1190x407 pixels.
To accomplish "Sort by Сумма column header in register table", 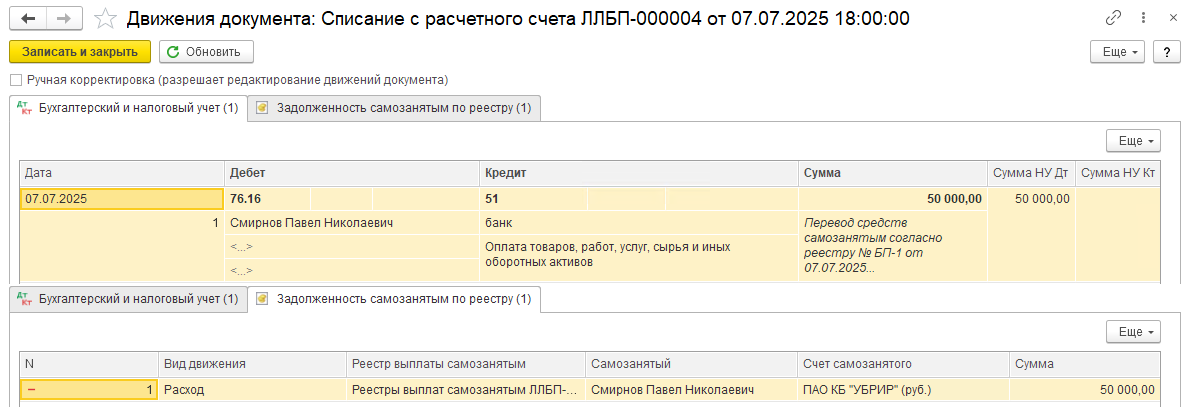I will tap(1085, 364).
